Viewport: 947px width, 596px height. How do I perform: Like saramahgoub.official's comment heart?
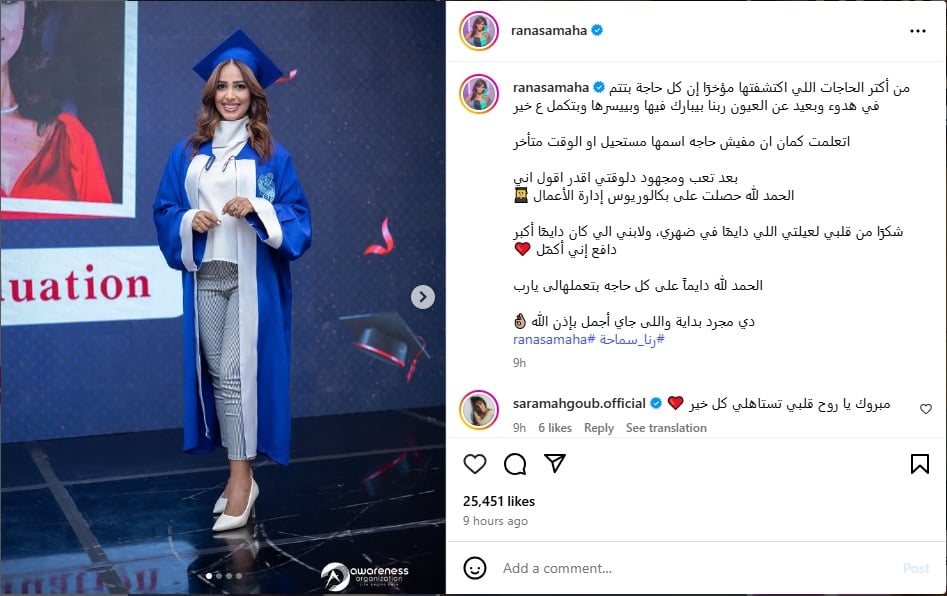pyautogui.click(x=925, y=409)
